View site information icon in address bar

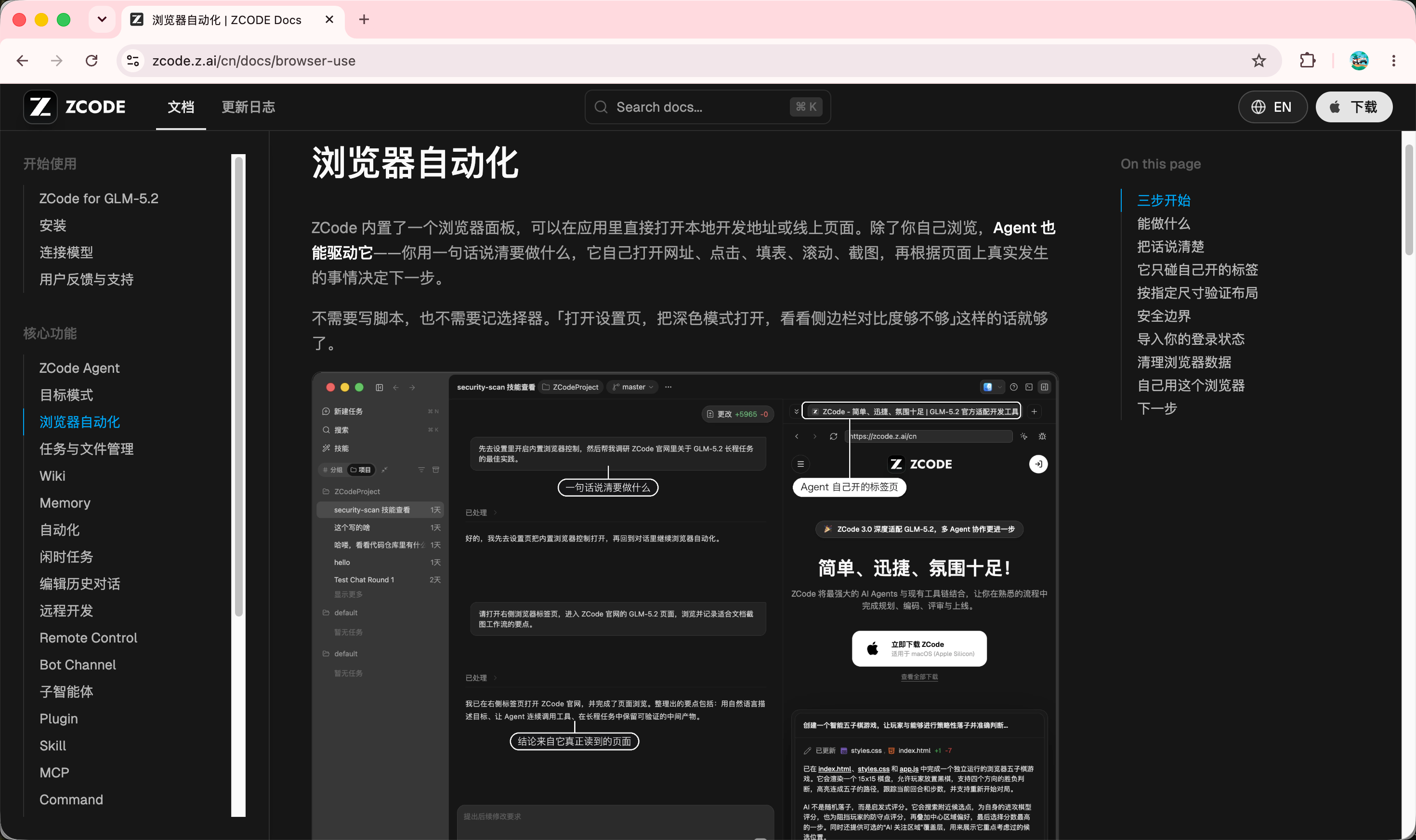pyautogui.click(x=133, y=61)
